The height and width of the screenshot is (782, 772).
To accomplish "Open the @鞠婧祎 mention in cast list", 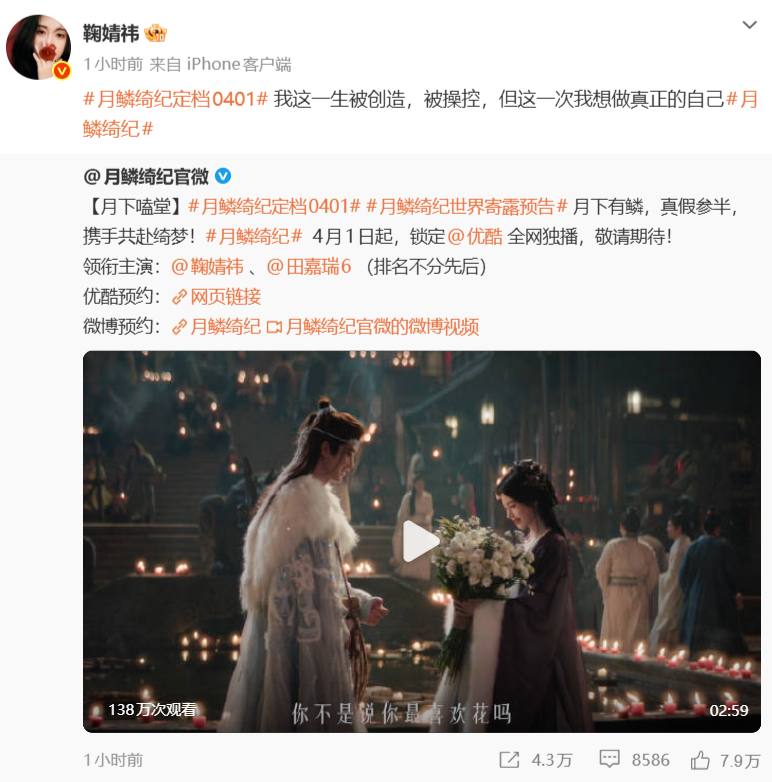I will pyautogui.click(x=207, y=267).
